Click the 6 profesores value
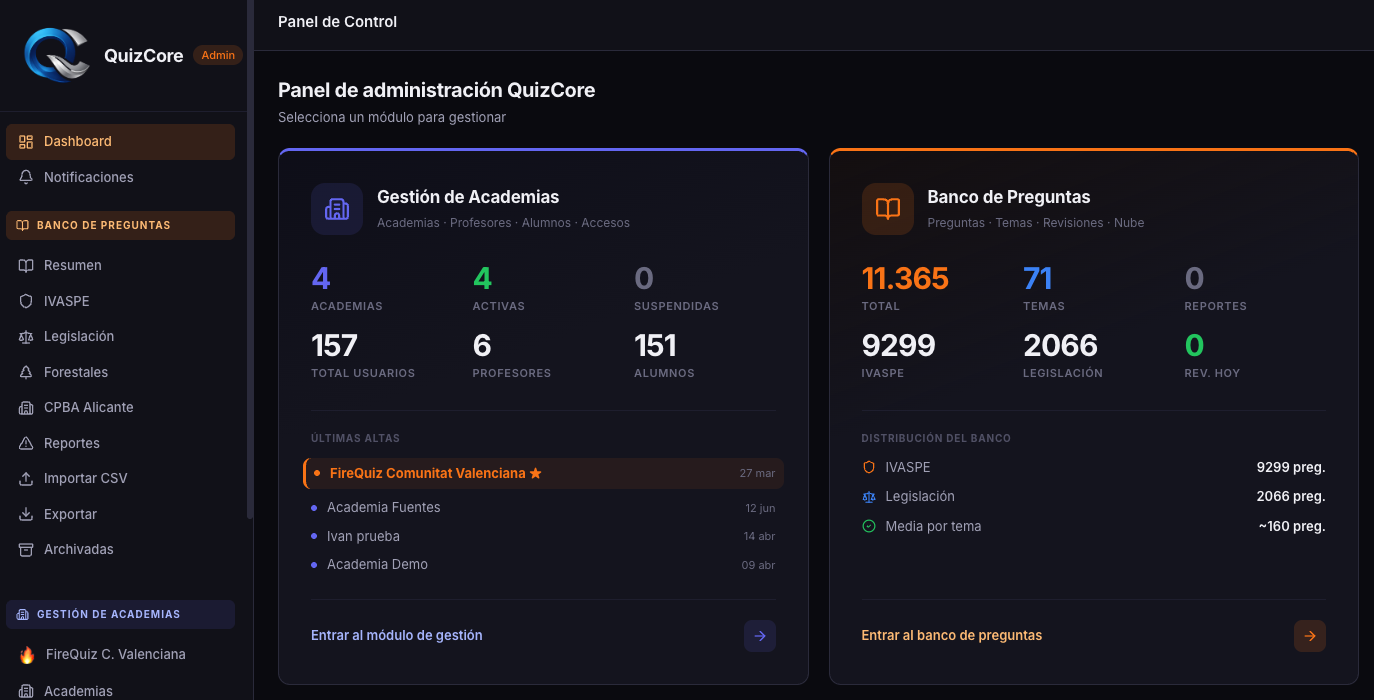 point(482,346)
